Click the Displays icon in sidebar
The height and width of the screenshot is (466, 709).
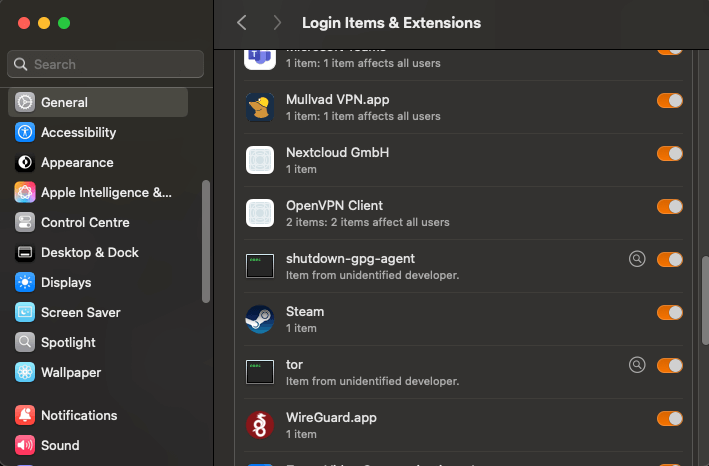click(25, 282)
